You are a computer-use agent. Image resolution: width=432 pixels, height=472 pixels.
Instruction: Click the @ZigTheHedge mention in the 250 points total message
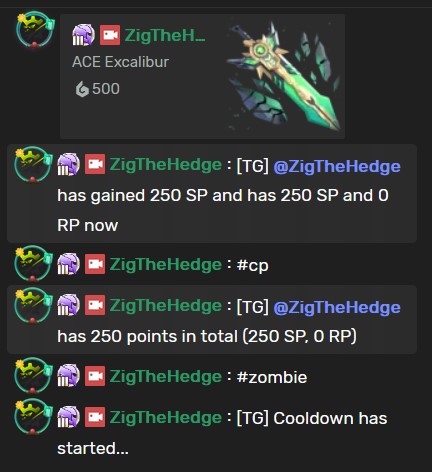tap(337, 307)
